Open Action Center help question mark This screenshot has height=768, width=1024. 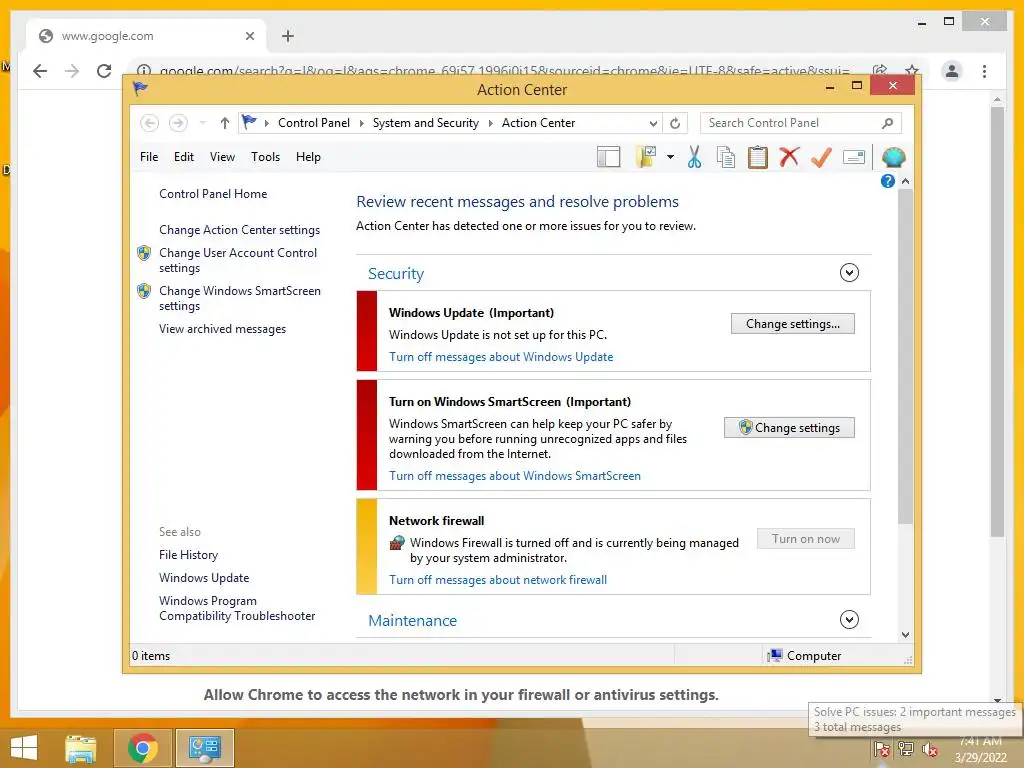888,182
